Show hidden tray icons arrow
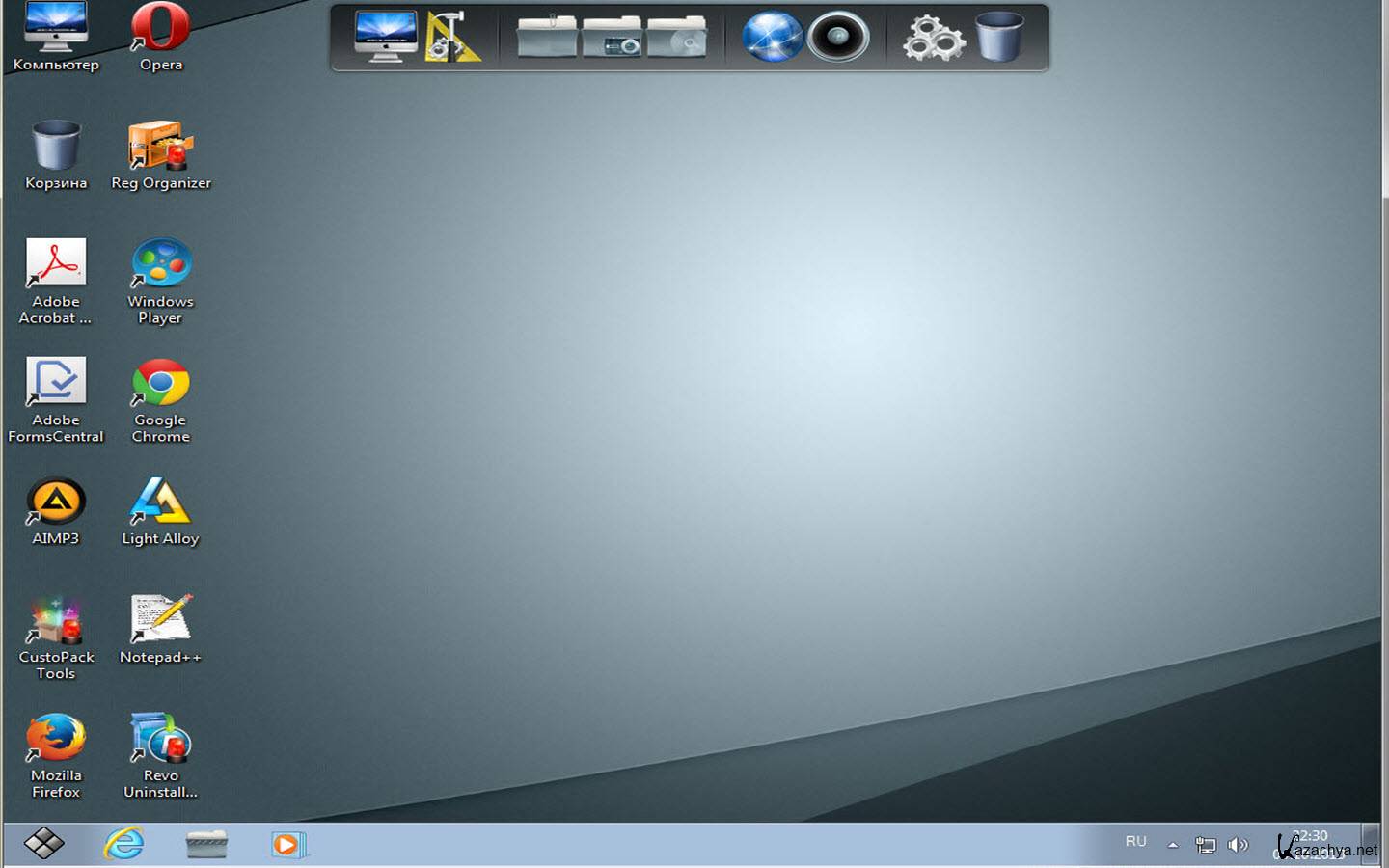1389x868 pixels. (1173, 845)
